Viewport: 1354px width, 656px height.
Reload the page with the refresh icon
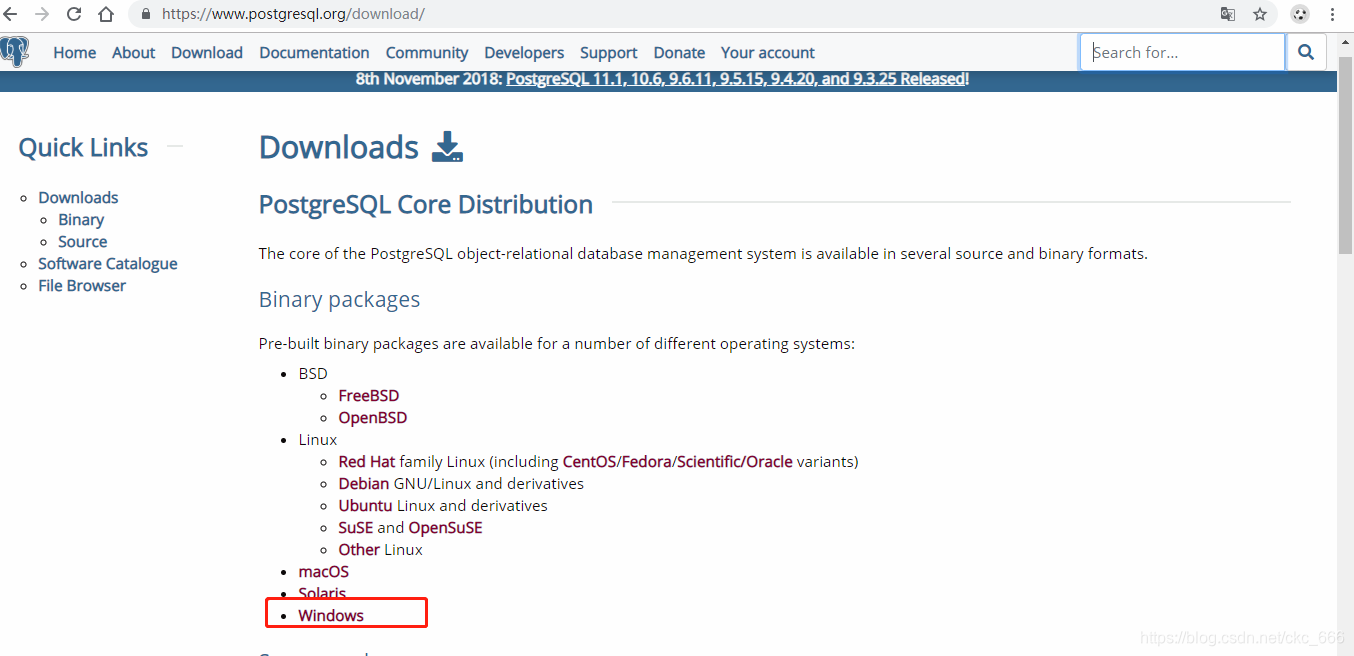click(x=74, y=14)
